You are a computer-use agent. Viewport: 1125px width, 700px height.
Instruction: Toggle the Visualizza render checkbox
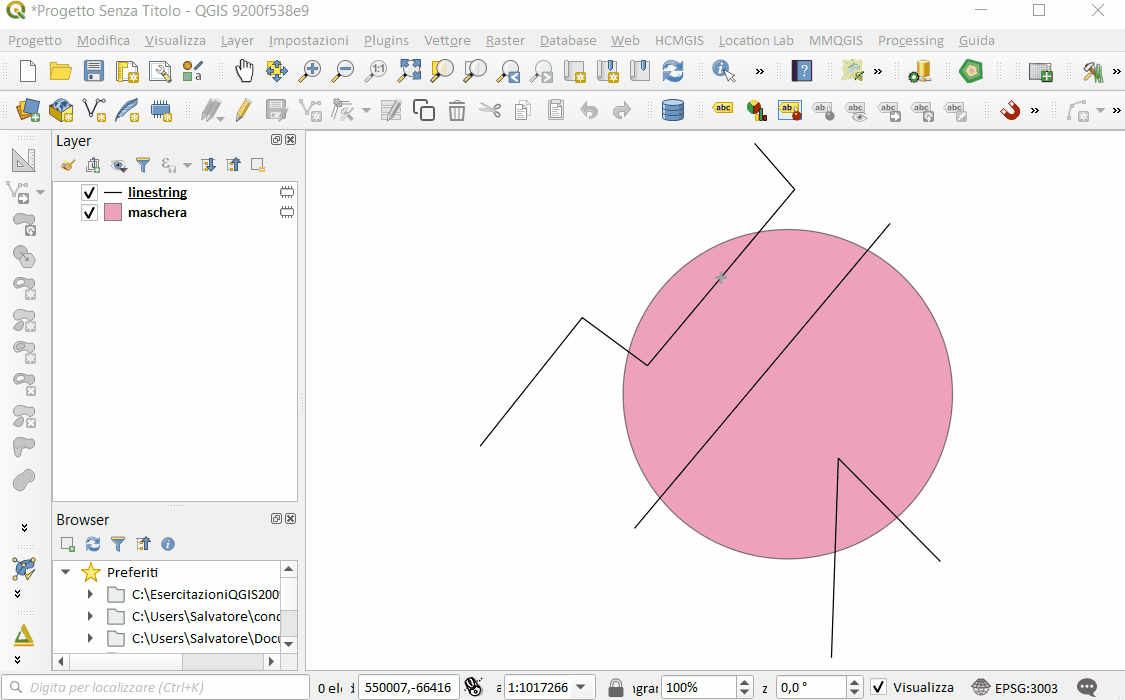tap(878, 688)
